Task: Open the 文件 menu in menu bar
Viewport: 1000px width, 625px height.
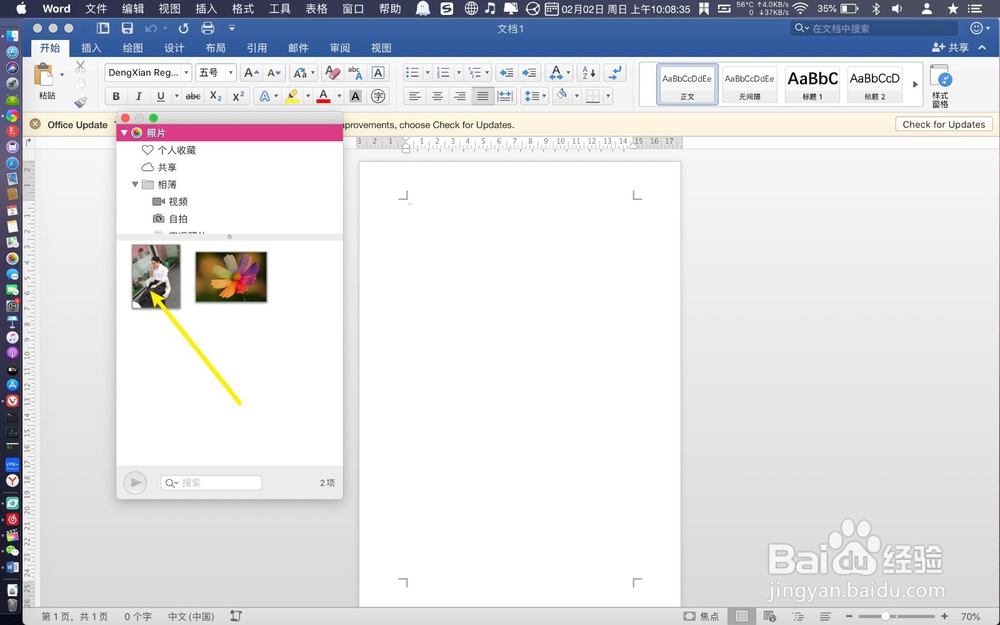Action: click(96, 9)
